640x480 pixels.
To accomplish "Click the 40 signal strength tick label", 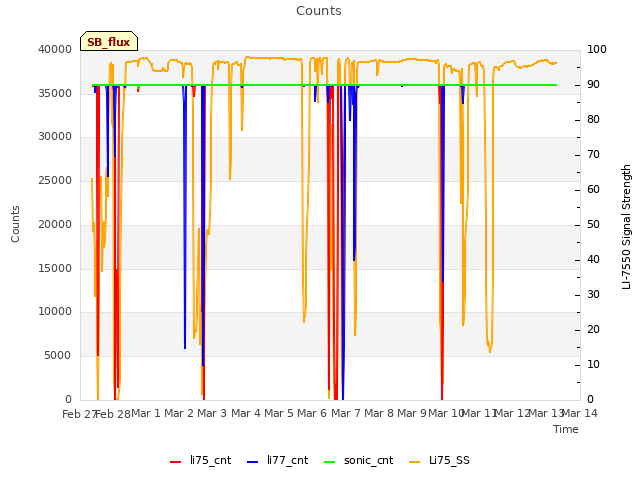I will 593,260.
